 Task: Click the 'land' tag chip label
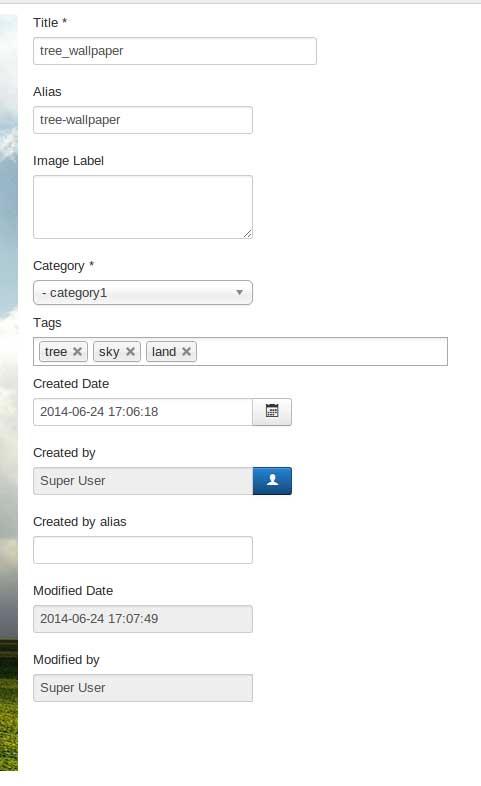click(x=164, y=351)
